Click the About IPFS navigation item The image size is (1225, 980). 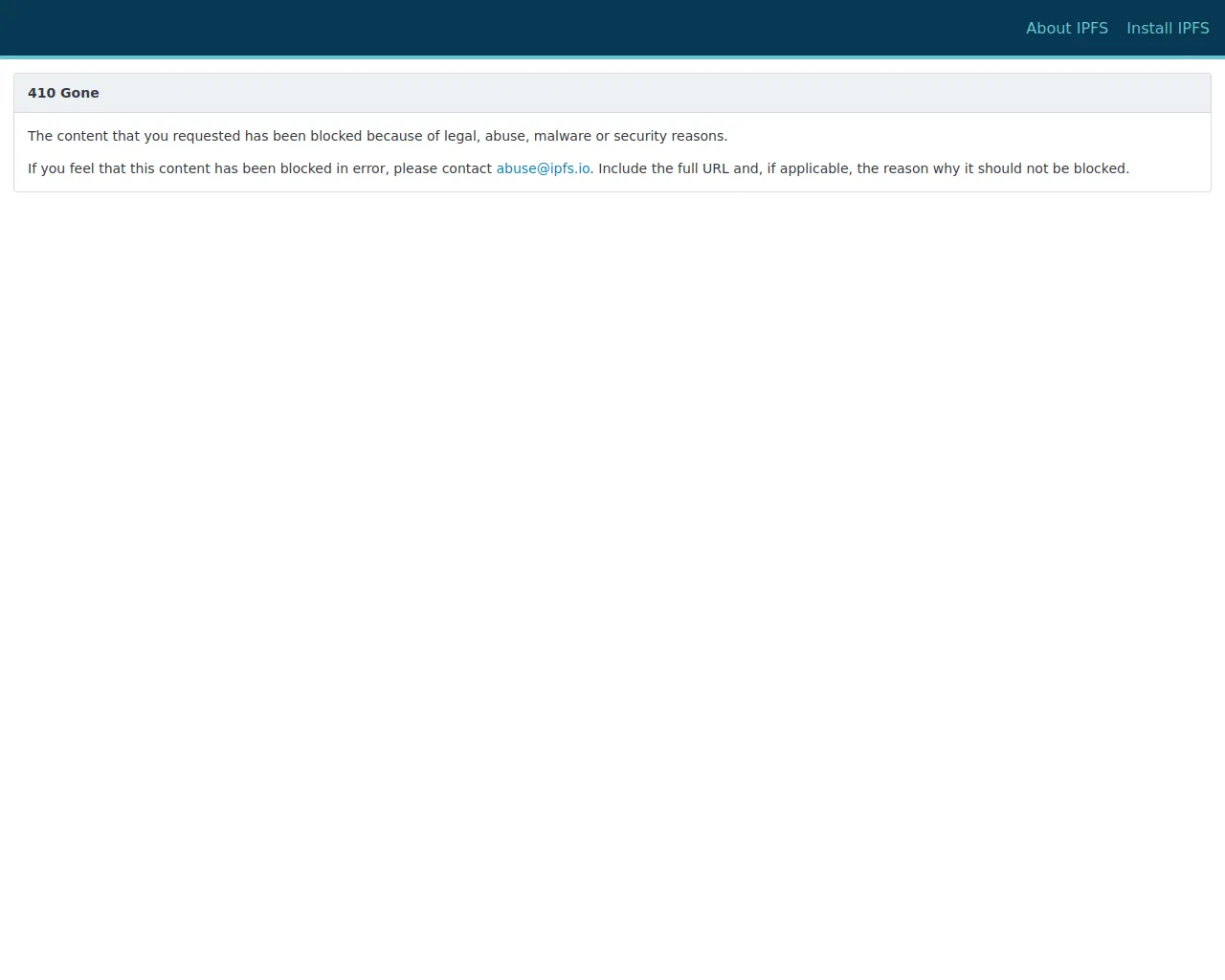pyautogui.click(x=1067, y=28)
